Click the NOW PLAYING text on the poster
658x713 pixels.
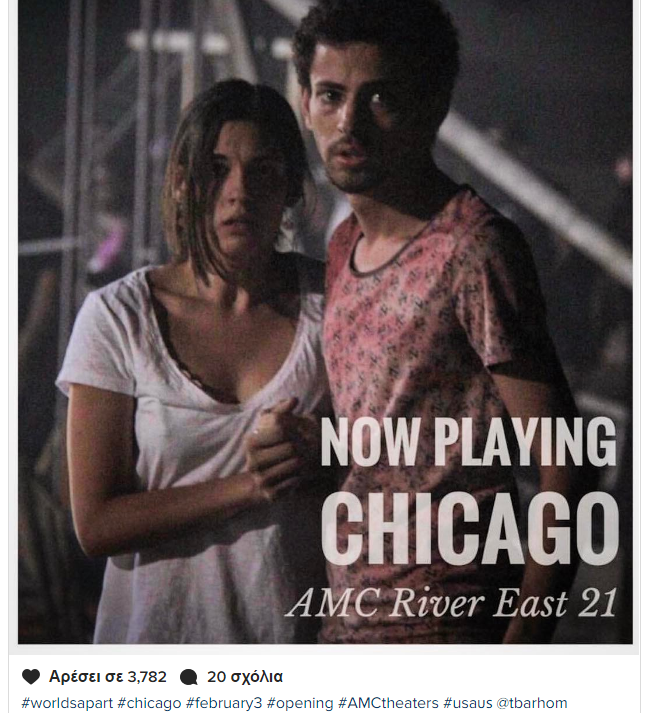pos(468,442)
